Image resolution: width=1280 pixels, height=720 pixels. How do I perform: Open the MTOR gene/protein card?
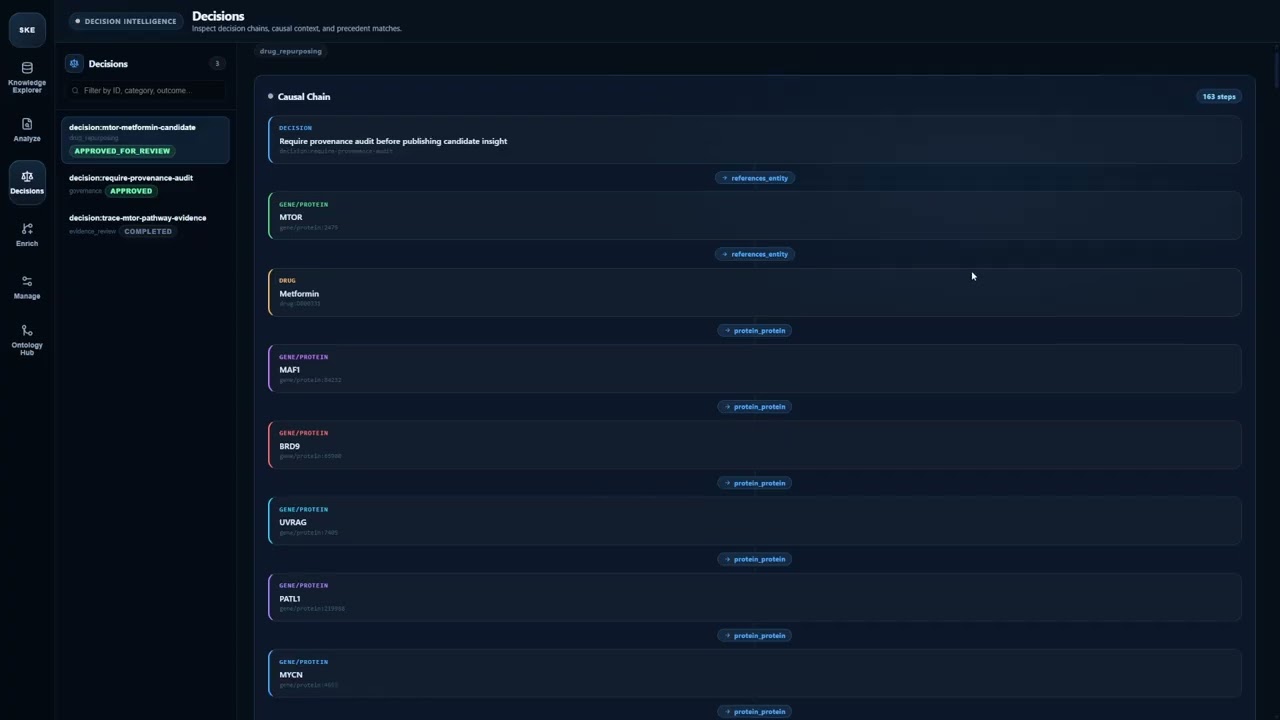(x=755, y=216)
